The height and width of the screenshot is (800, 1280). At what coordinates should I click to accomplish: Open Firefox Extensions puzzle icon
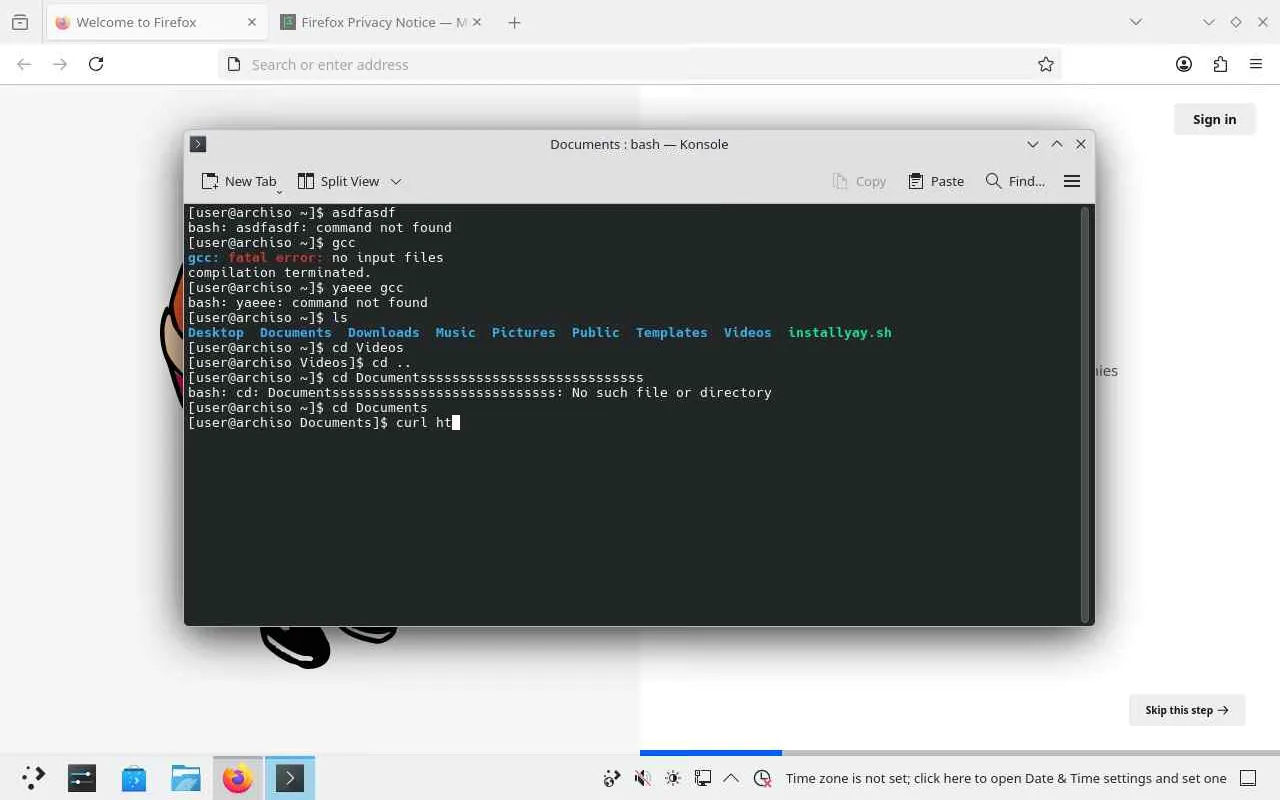(x=1220, y=64)
